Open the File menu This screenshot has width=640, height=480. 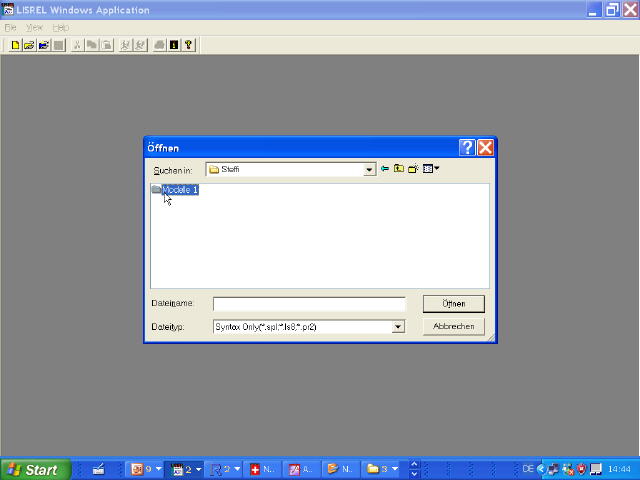(x=11, y=27)
